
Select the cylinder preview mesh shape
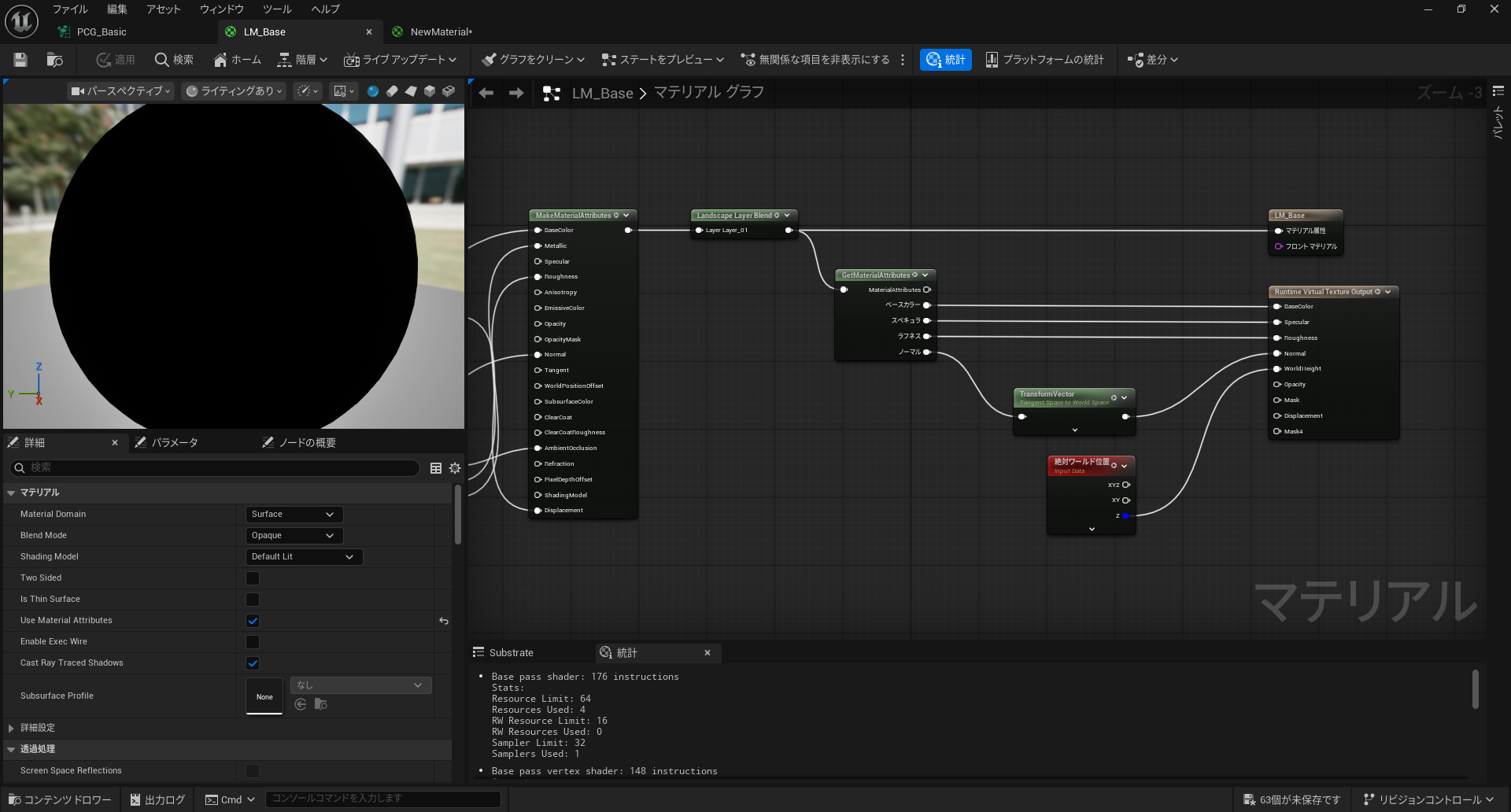coord(392,91)
